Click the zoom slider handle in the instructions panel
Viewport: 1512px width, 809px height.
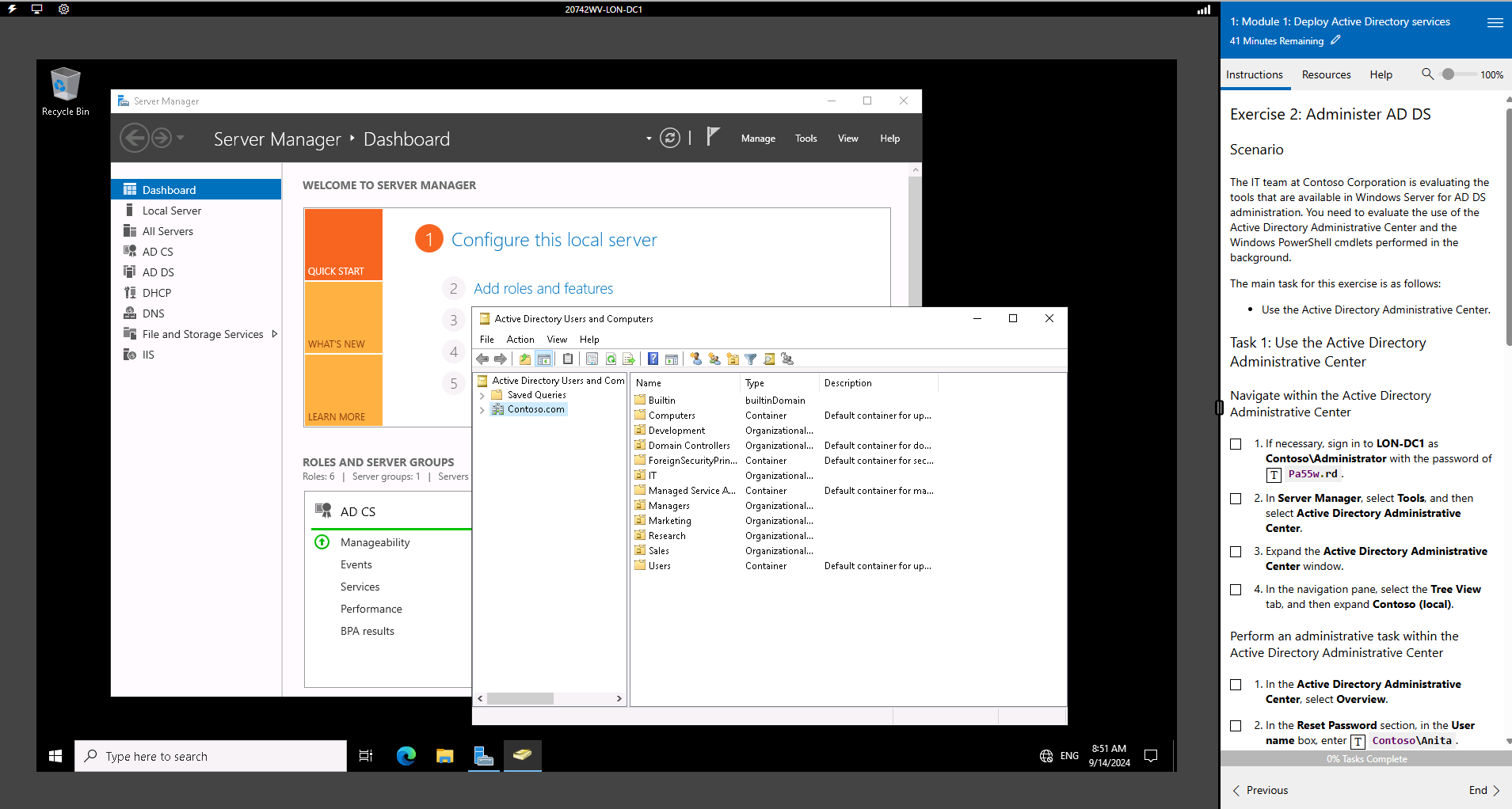click(x=1448, y=74)
